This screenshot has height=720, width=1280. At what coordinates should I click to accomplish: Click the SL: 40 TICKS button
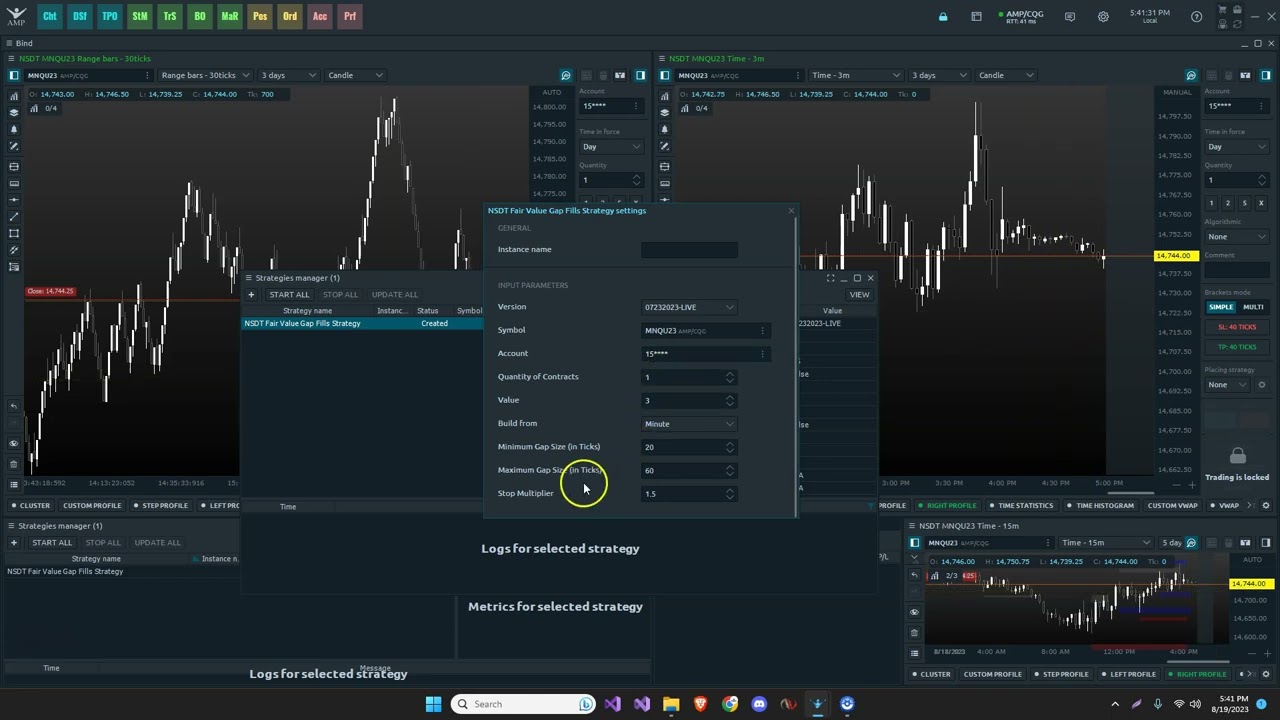(1237, 327)
